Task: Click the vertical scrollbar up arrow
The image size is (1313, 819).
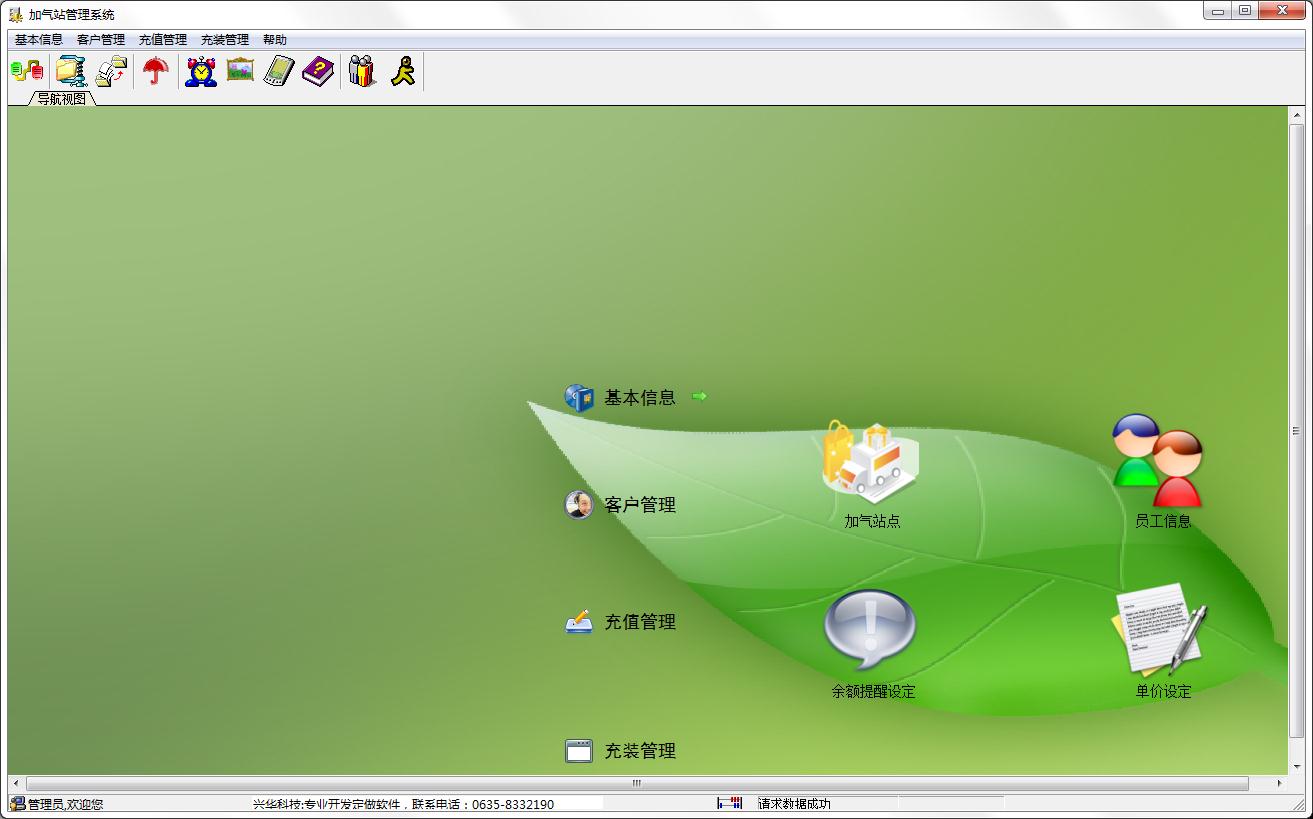Action: [1296, 114]
